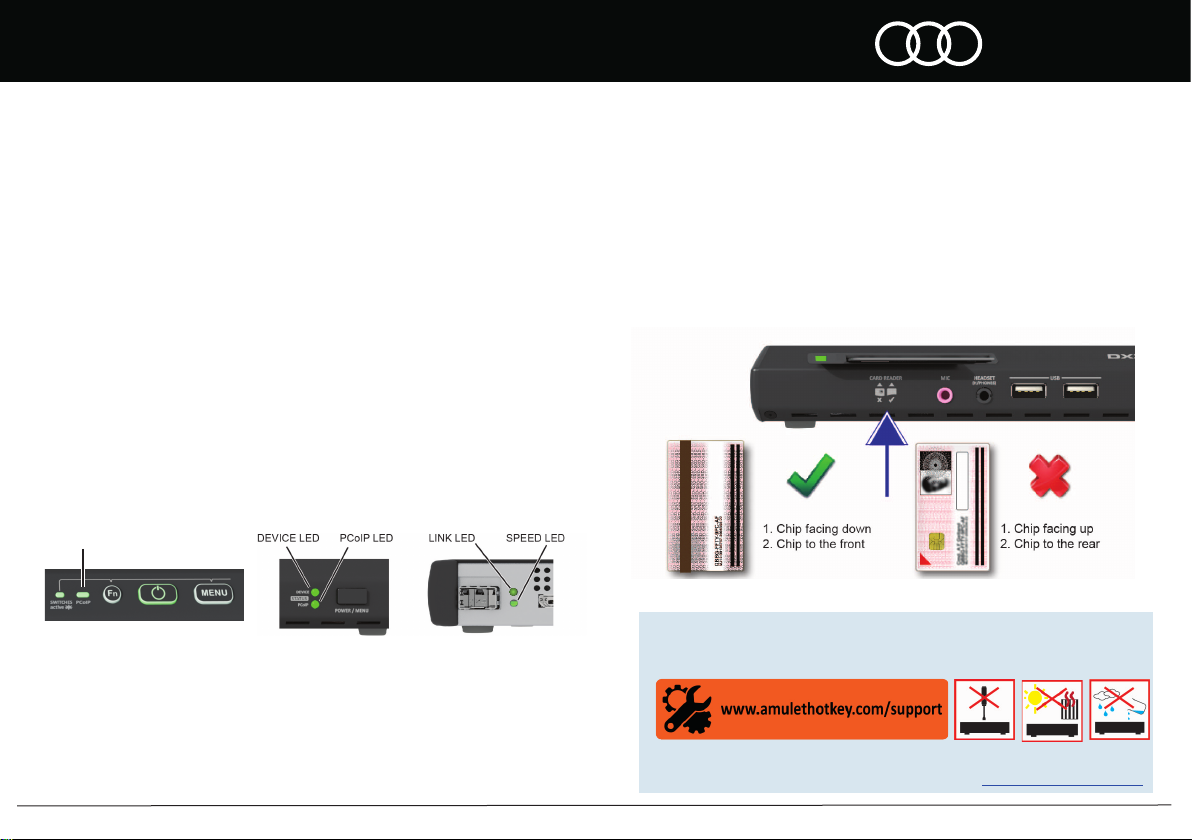Click the MENU button on panel image

click(214, 593)
